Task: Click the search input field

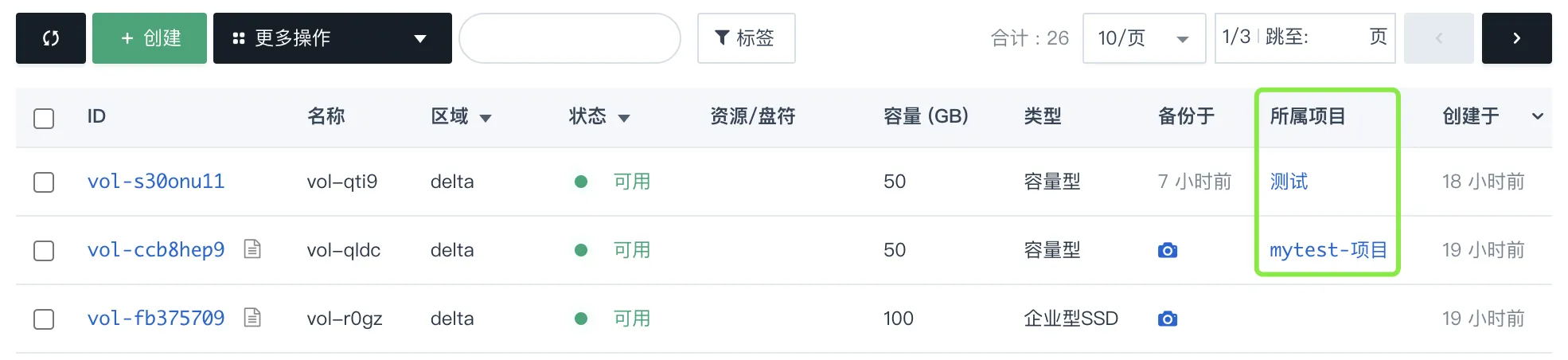Action: pyautogui.click(x=570, y=38)
